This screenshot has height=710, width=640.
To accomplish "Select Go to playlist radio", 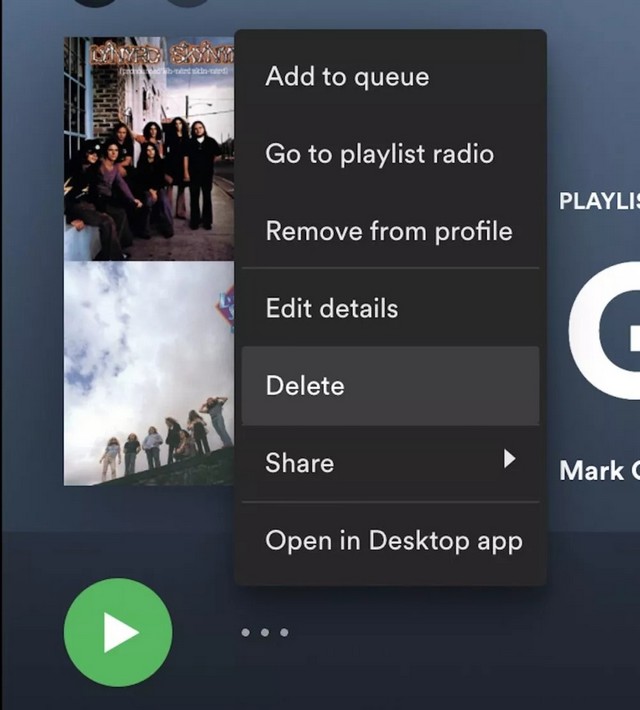I will coord(390,154).
